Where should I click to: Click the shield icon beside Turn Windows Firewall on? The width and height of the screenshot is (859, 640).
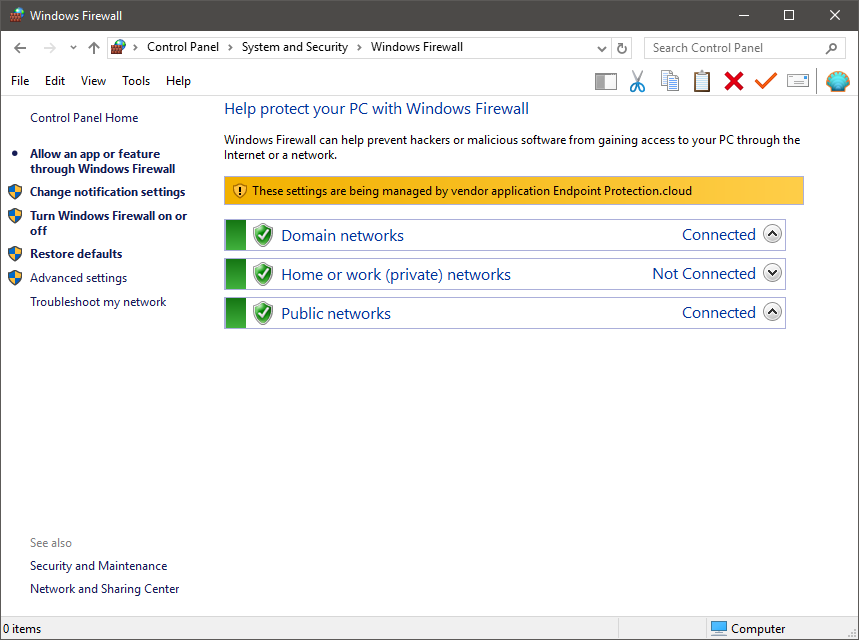point(15,215)
